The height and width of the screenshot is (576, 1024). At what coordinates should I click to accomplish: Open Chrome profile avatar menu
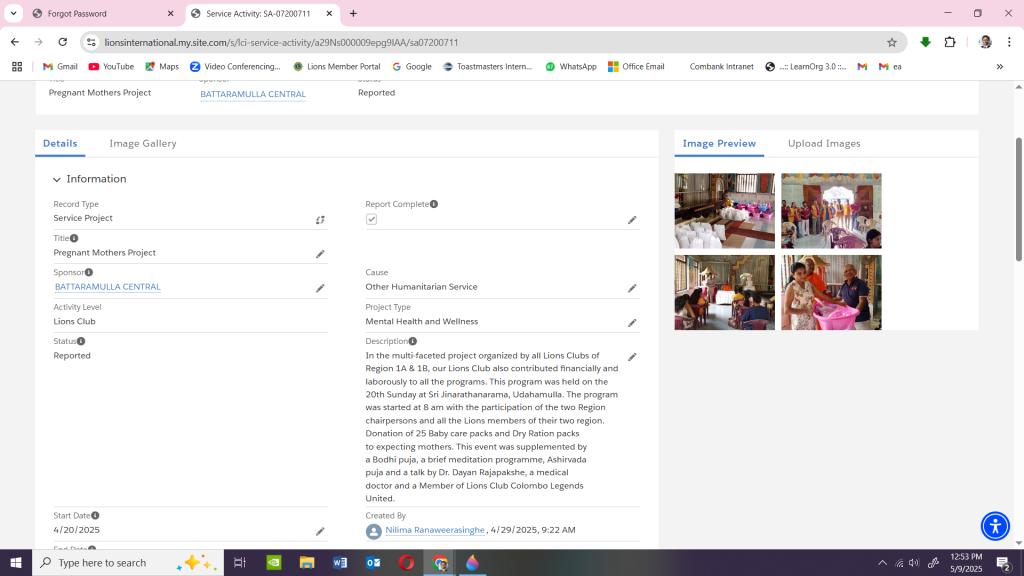pos(985,42)
